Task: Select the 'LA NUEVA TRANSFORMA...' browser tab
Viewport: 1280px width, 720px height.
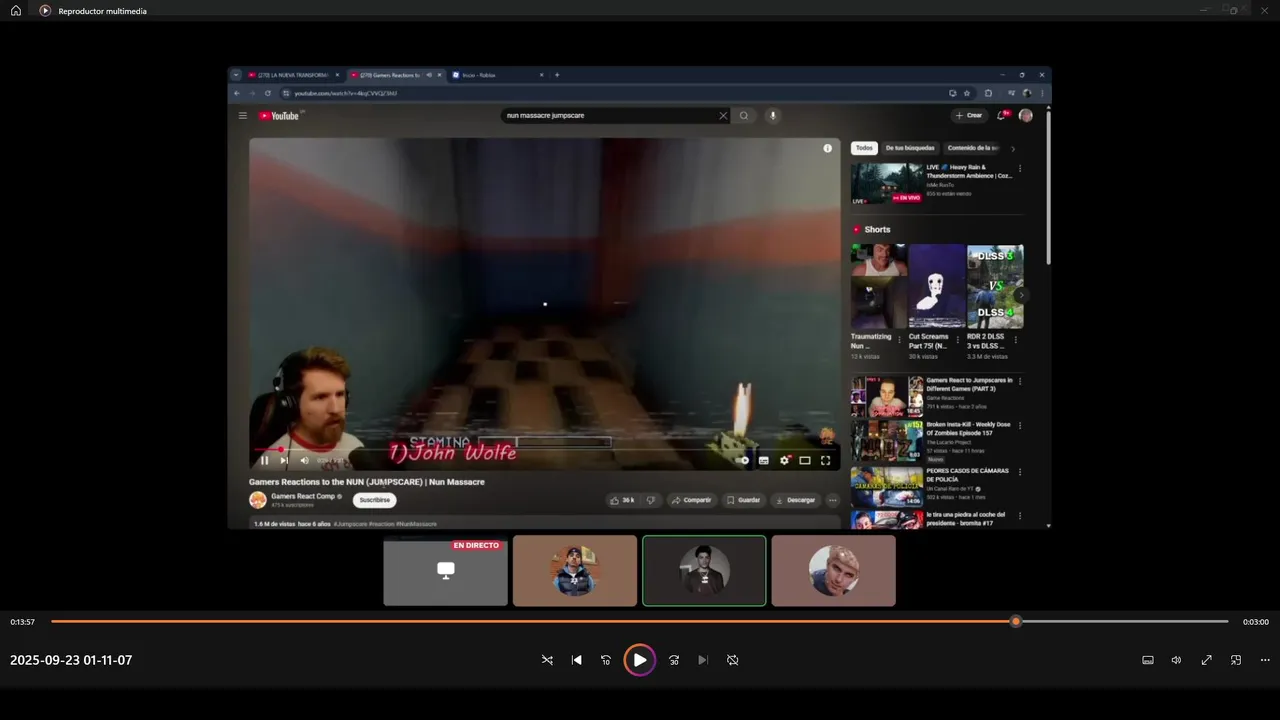Action: 294,75
